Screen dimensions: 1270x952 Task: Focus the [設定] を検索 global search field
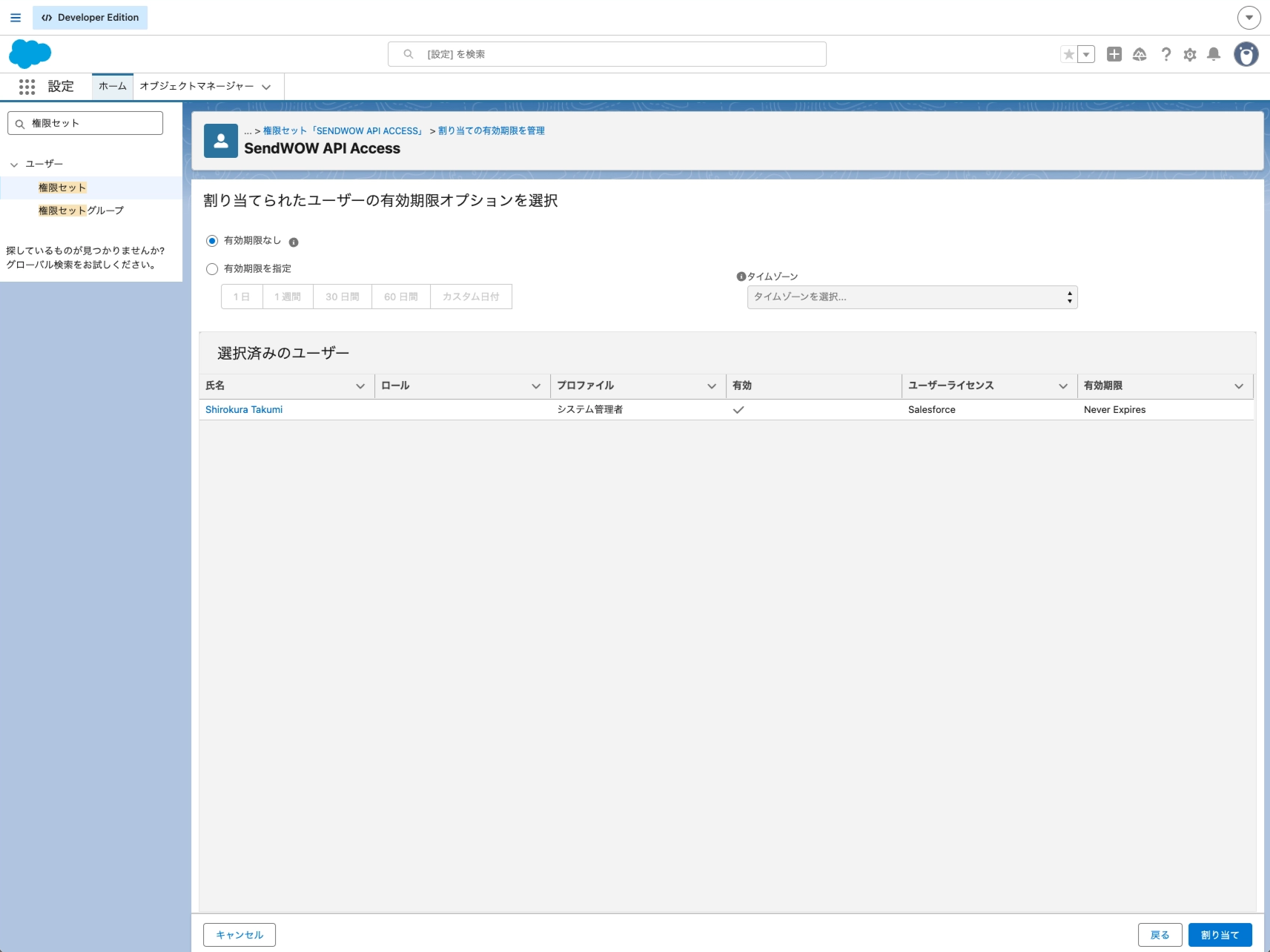607,54
